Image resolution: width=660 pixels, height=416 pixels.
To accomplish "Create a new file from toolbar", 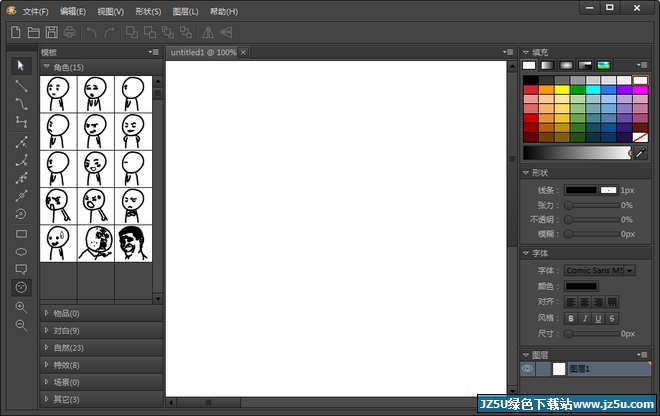I will (x=16, y=32).
